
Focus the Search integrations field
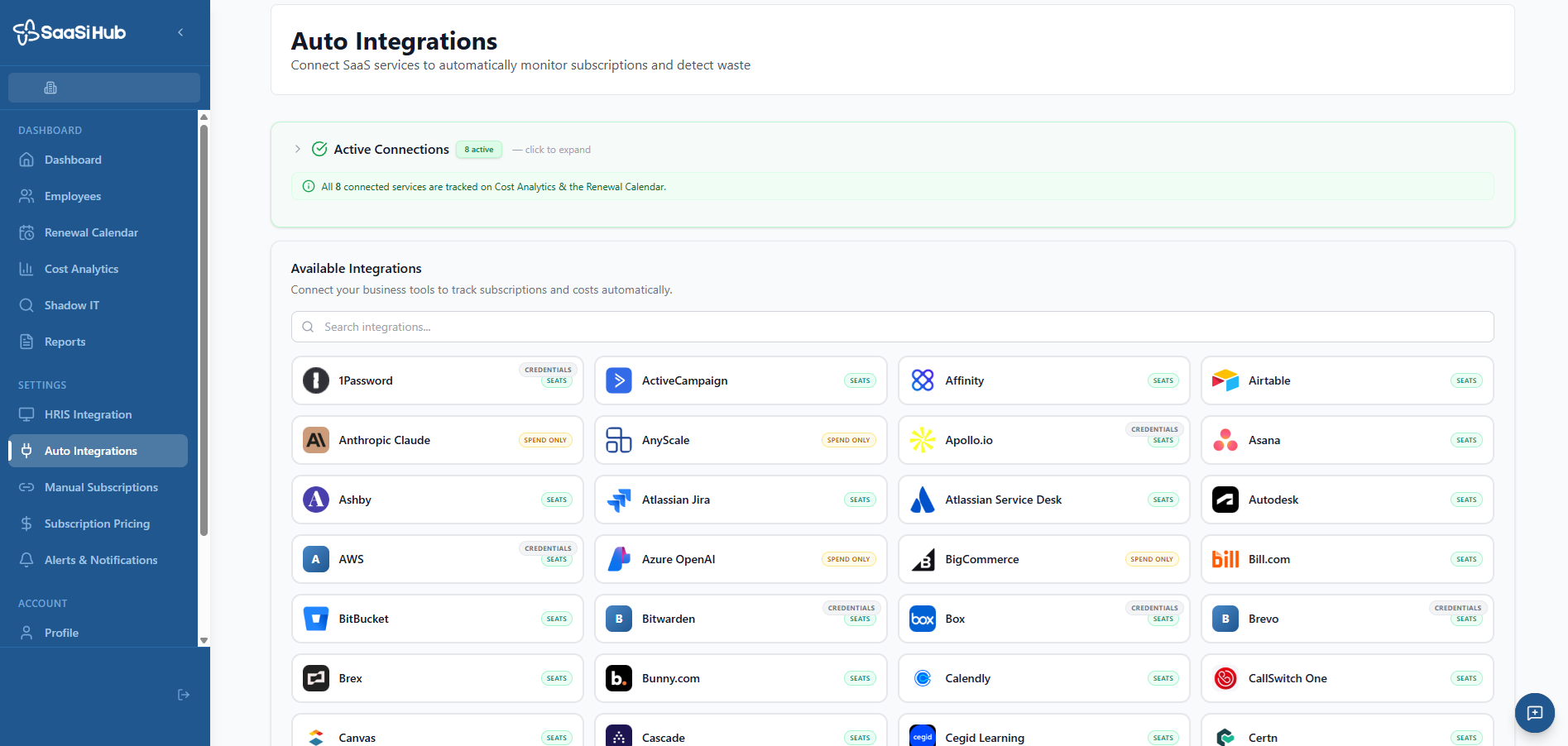892,327
